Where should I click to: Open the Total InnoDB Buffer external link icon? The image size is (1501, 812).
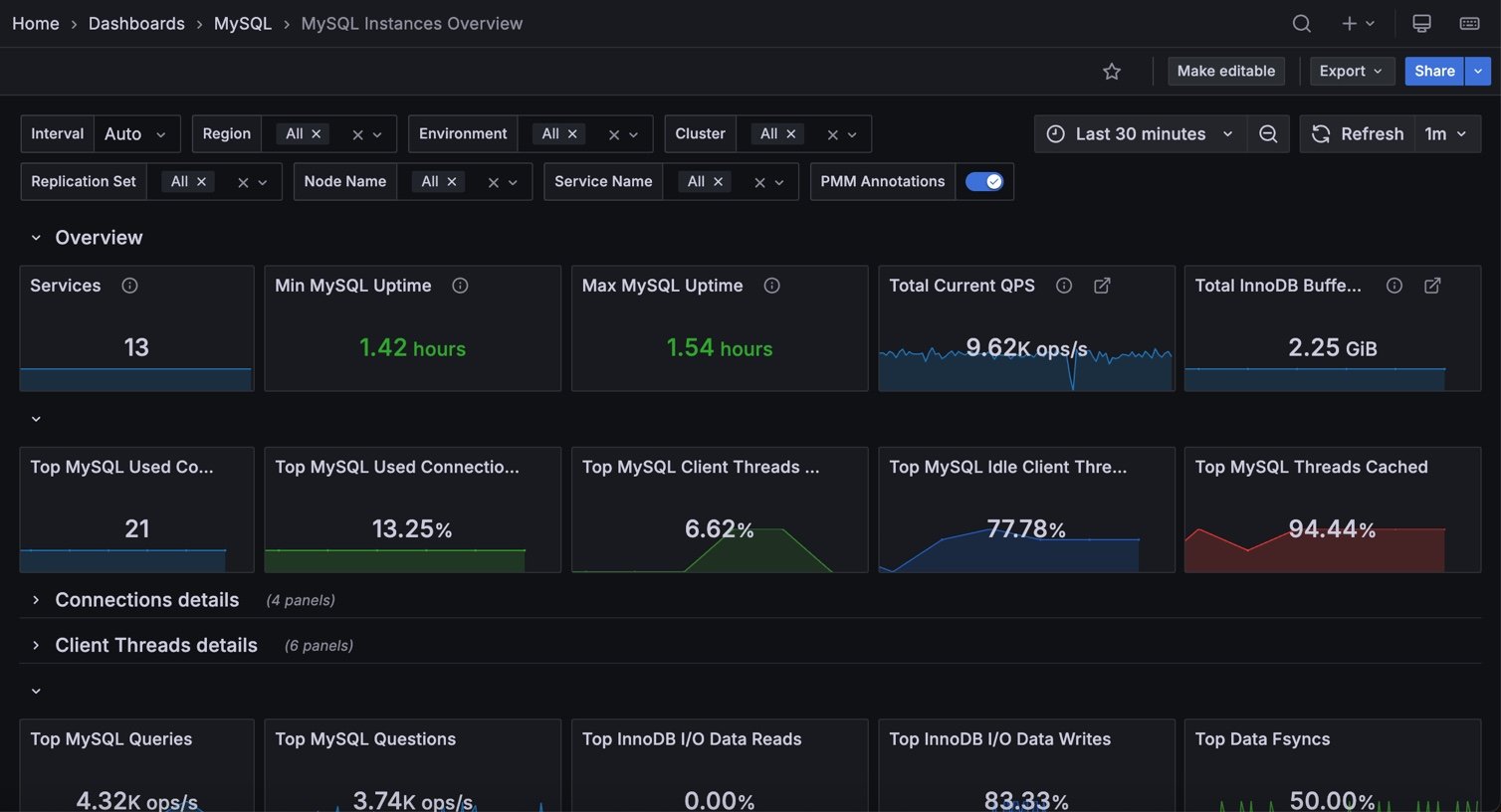[x=1432, y=286]
